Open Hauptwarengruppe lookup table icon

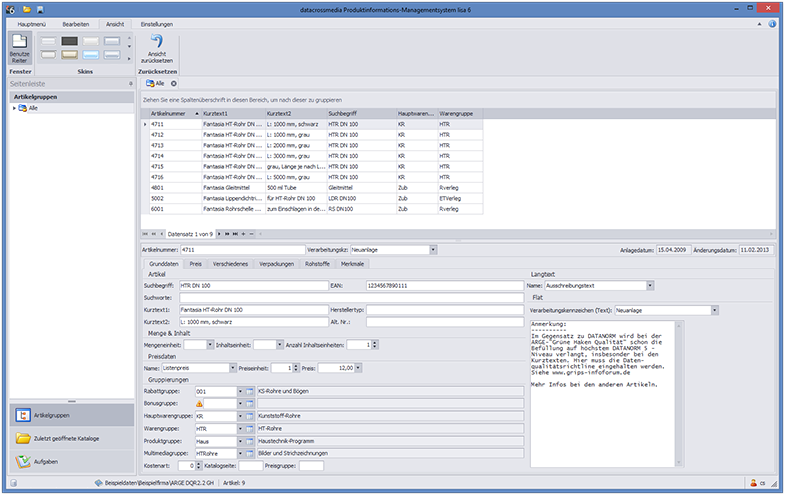pos(249,416)
